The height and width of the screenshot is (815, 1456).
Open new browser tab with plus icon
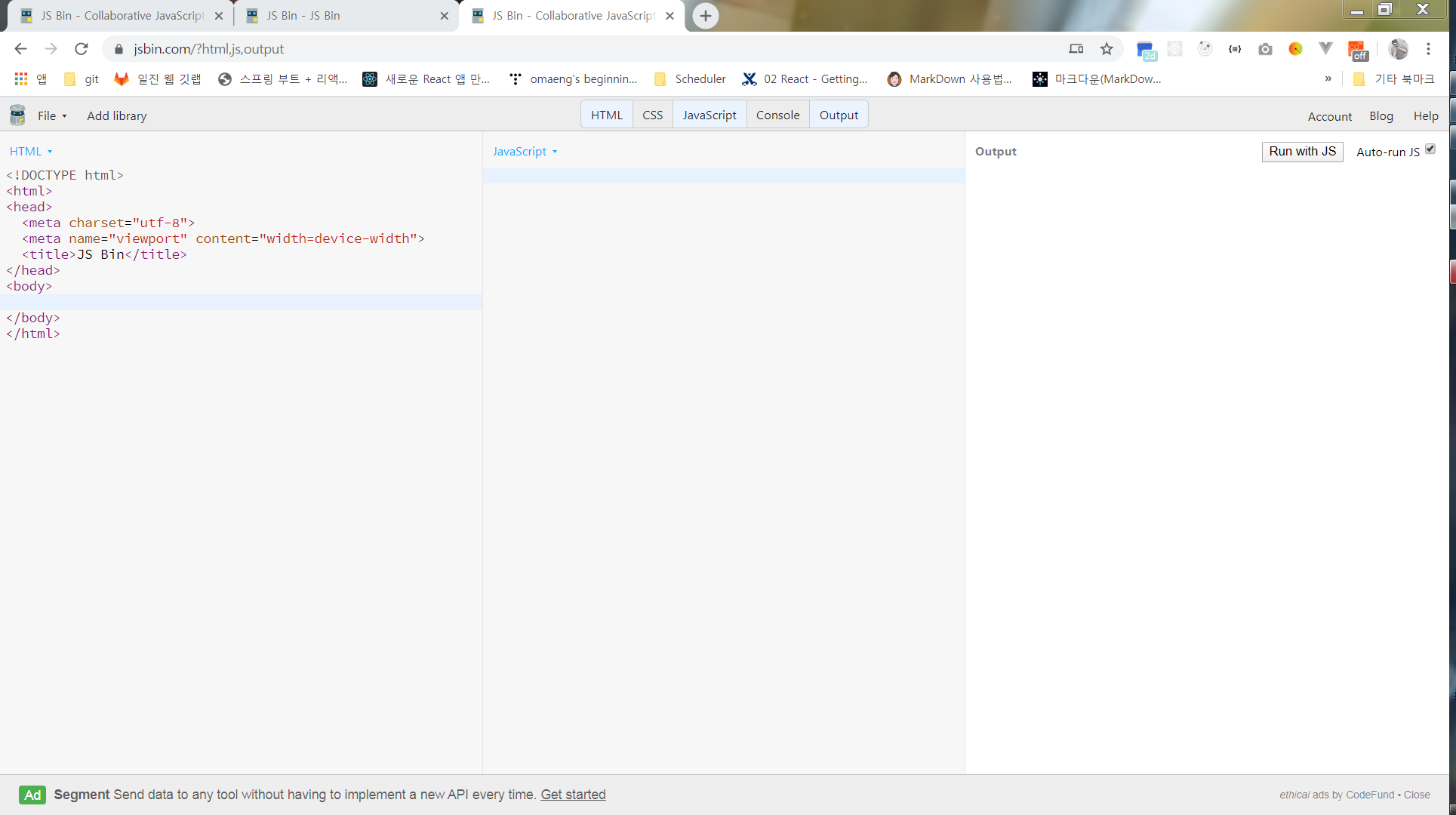tap(705, 16)
